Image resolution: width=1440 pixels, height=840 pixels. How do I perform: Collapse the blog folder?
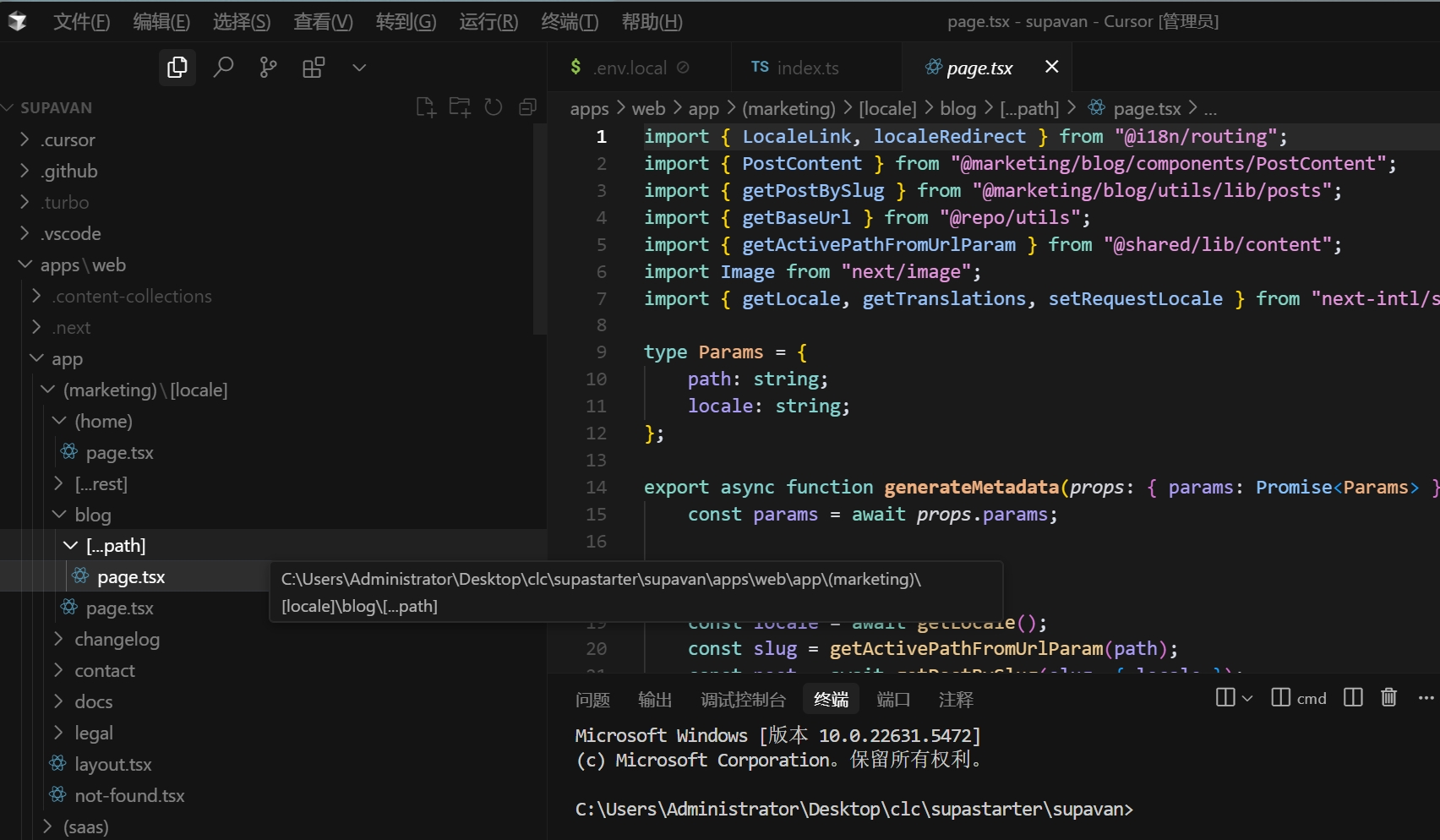(92, 515)
